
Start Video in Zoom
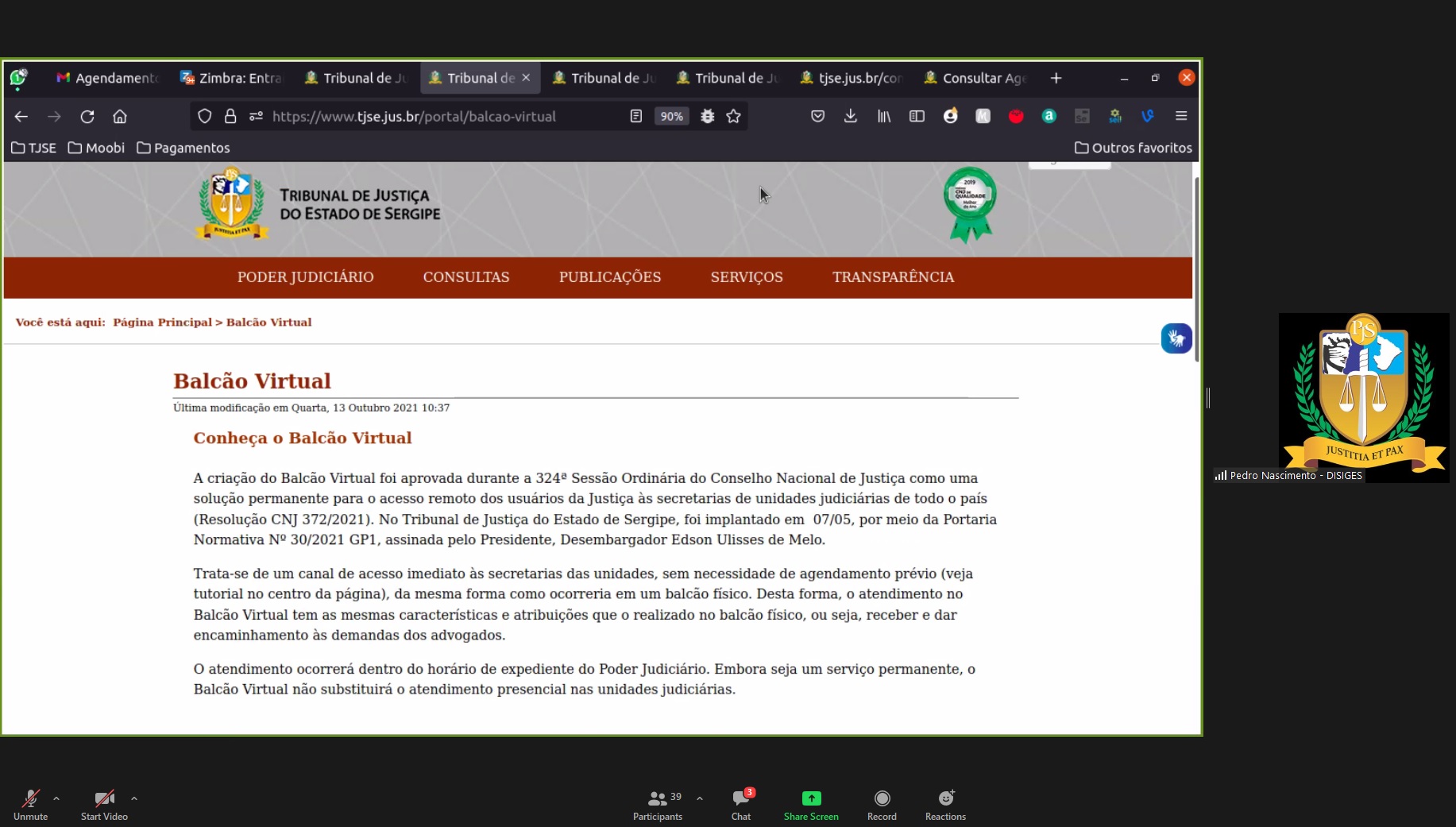[x=104, y=804]
